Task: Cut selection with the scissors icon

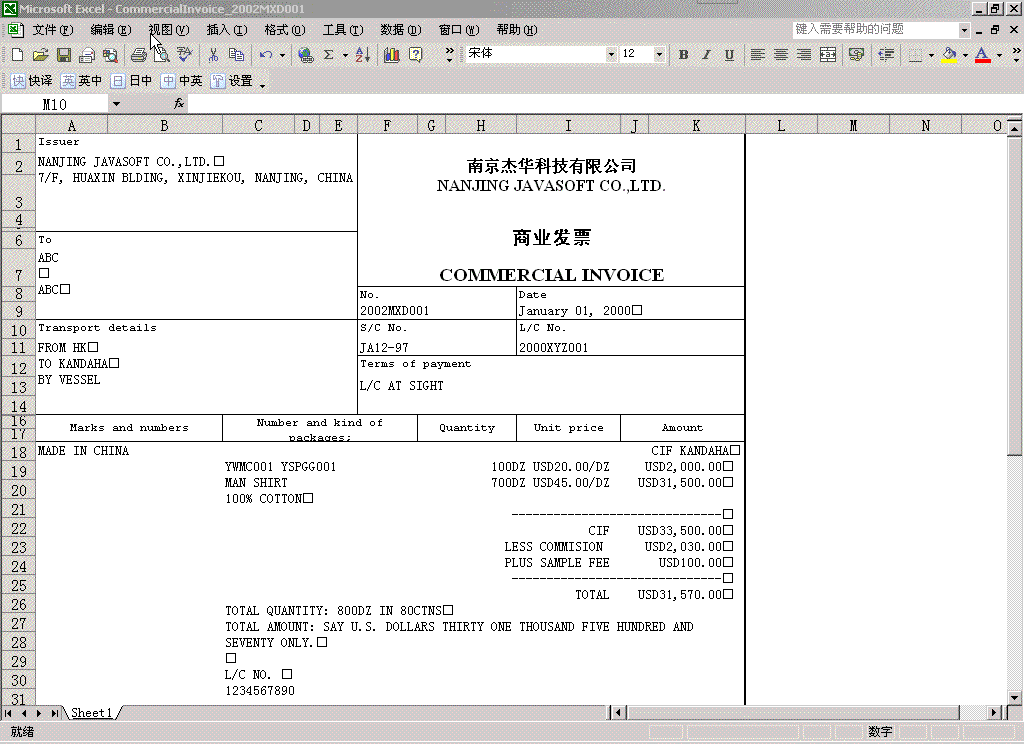Action: [x=213, y=55]
